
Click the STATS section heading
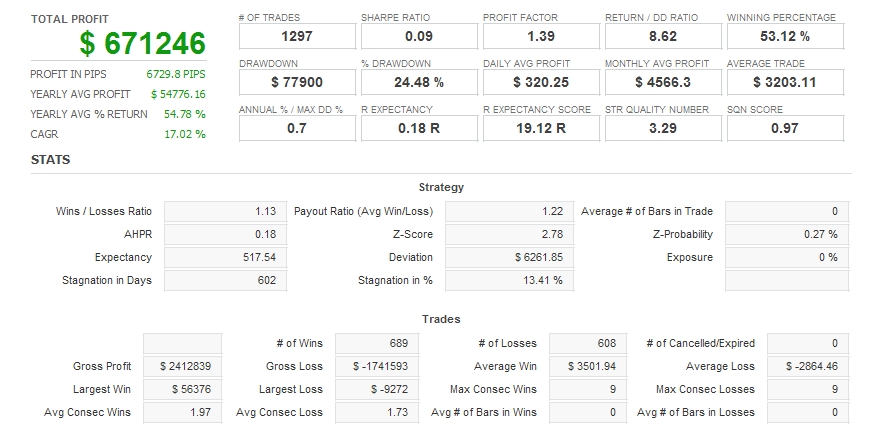pos(50,160)
